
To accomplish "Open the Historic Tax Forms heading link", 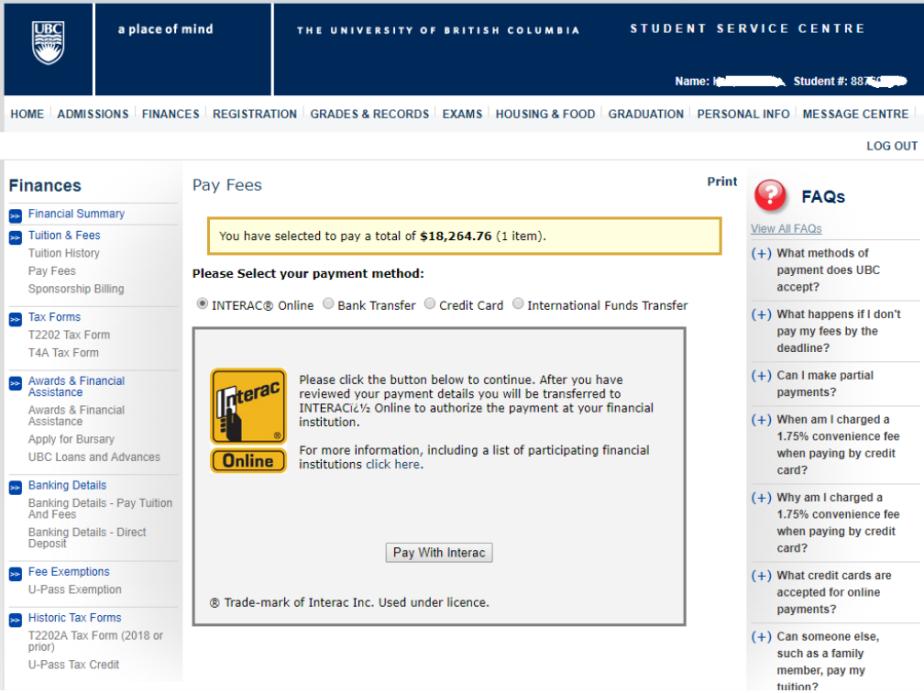I will point(75,618).
